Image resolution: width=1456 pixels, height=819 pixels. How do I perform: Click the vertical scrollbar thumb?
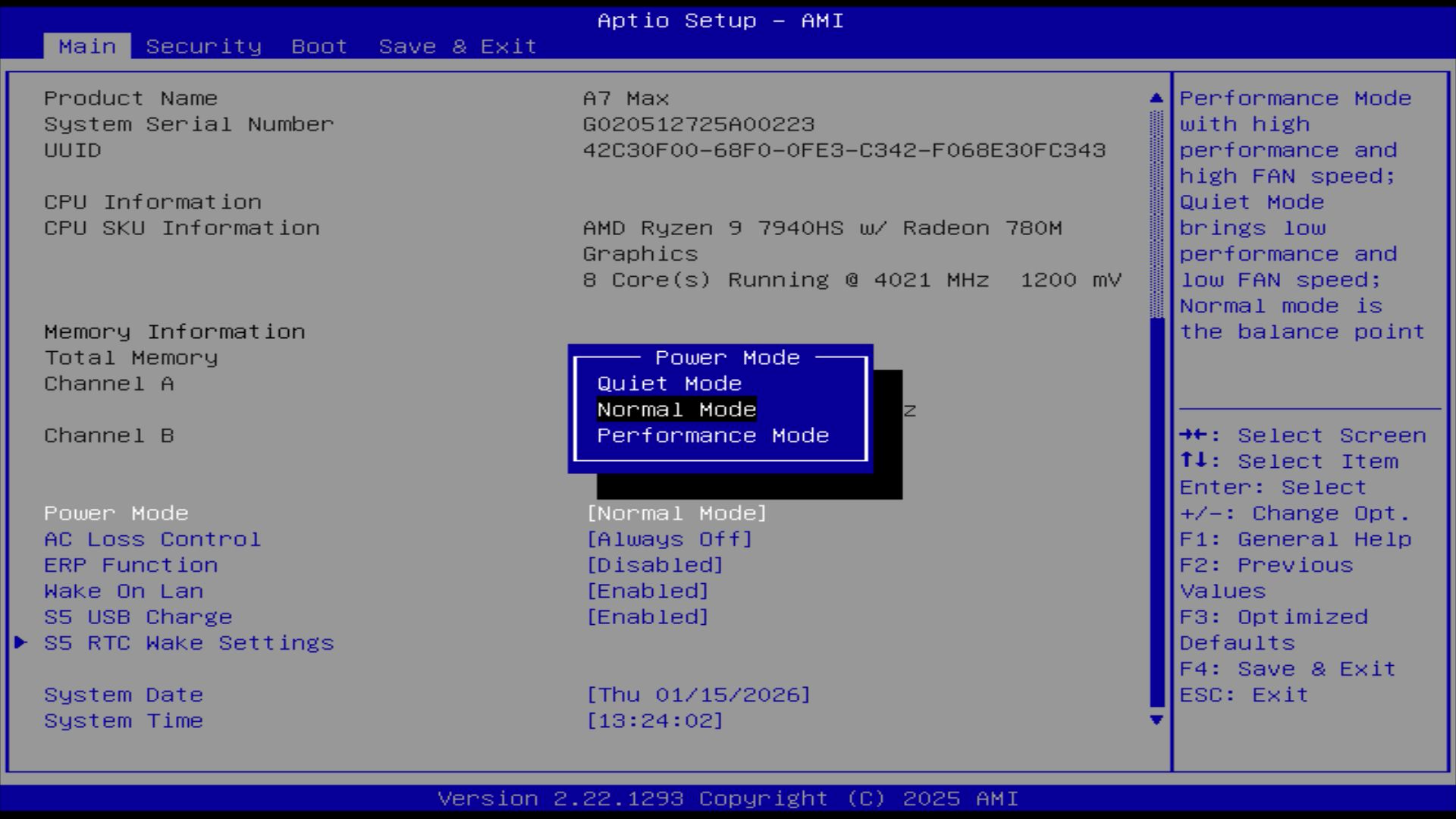(x=1156, y=512)
